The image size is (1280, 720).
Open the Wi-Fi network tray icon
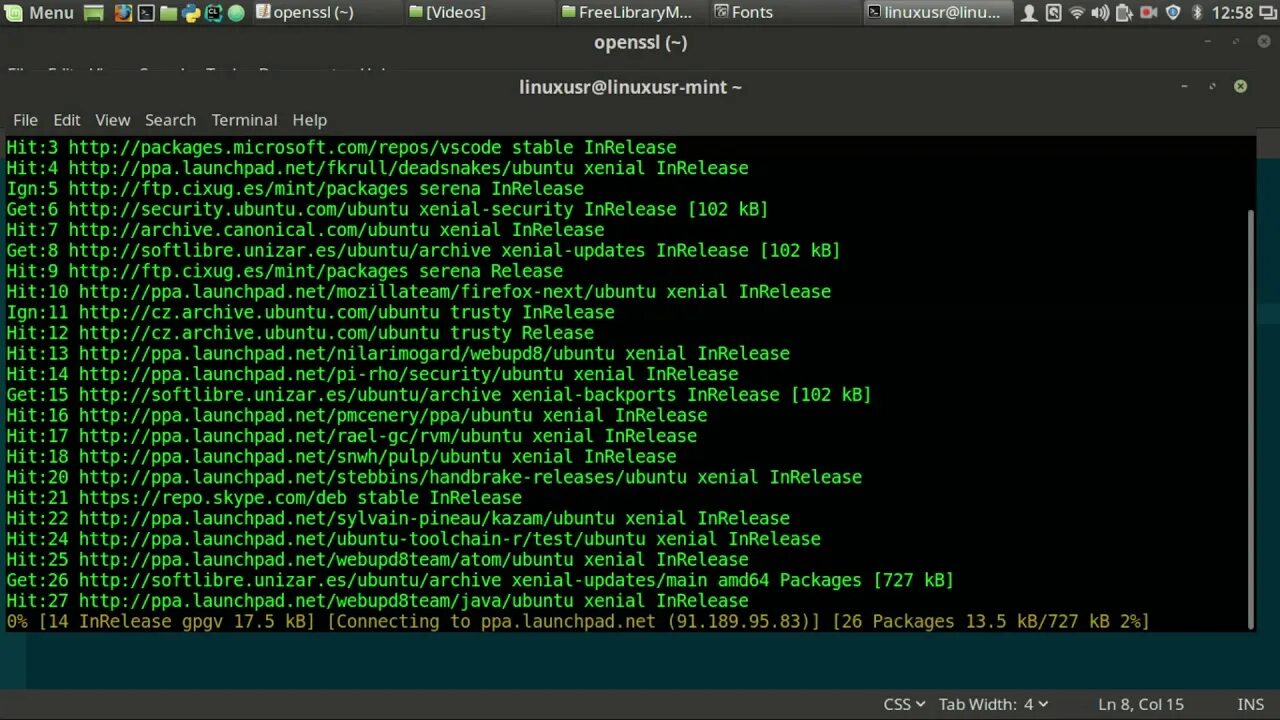coord(1077,12)
